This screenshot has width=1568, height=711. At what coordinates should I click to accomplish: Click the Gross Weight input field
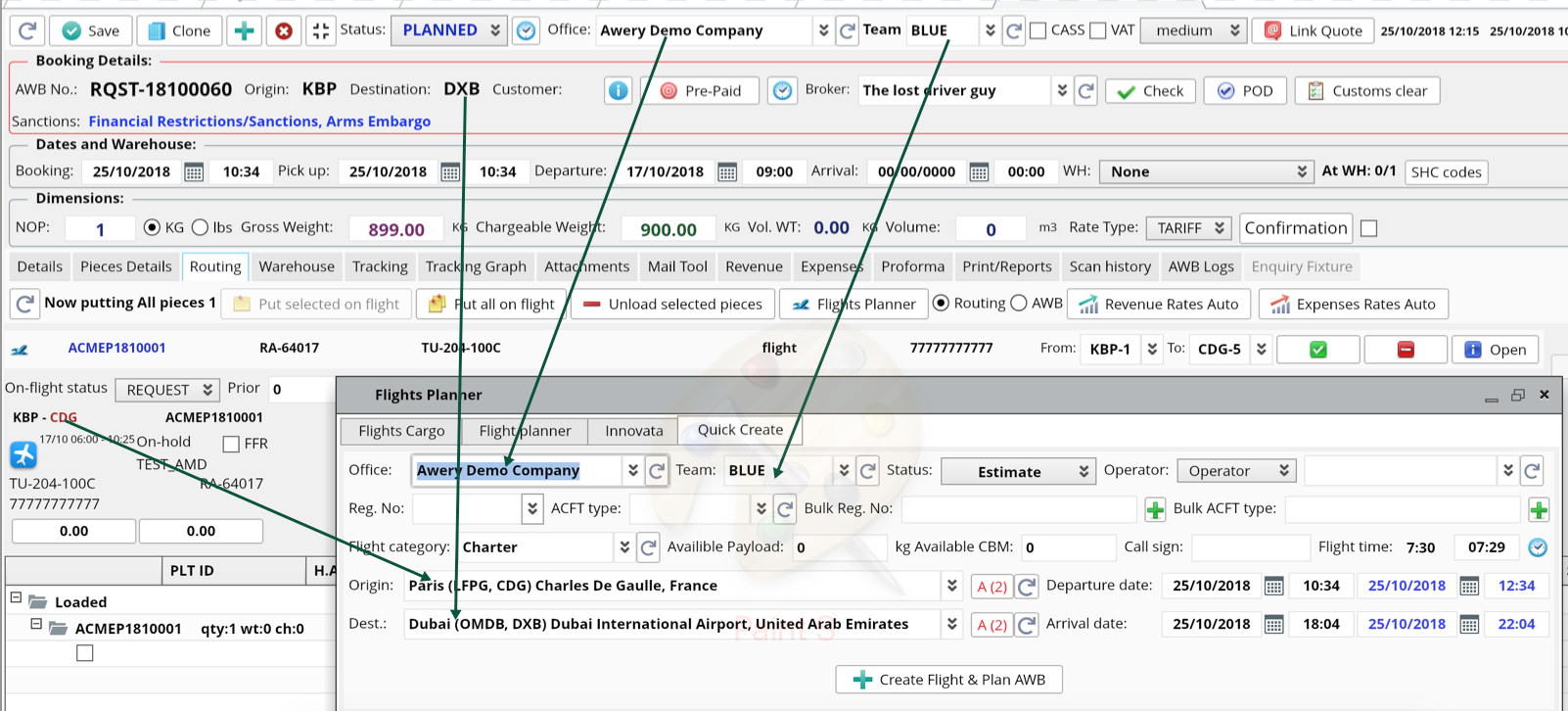[396, 229]
